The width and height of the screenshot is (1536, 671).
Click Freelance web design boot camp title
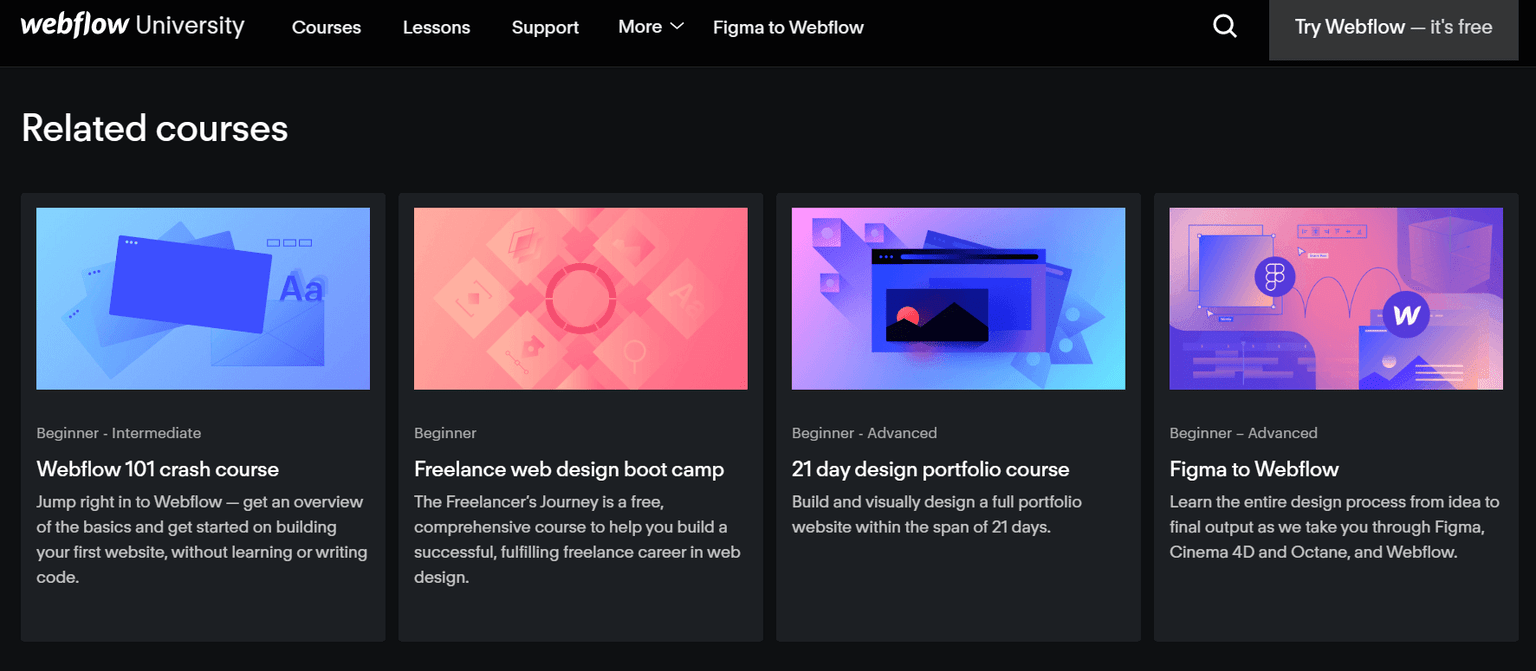pyautogui.click(x=568, y=469)
